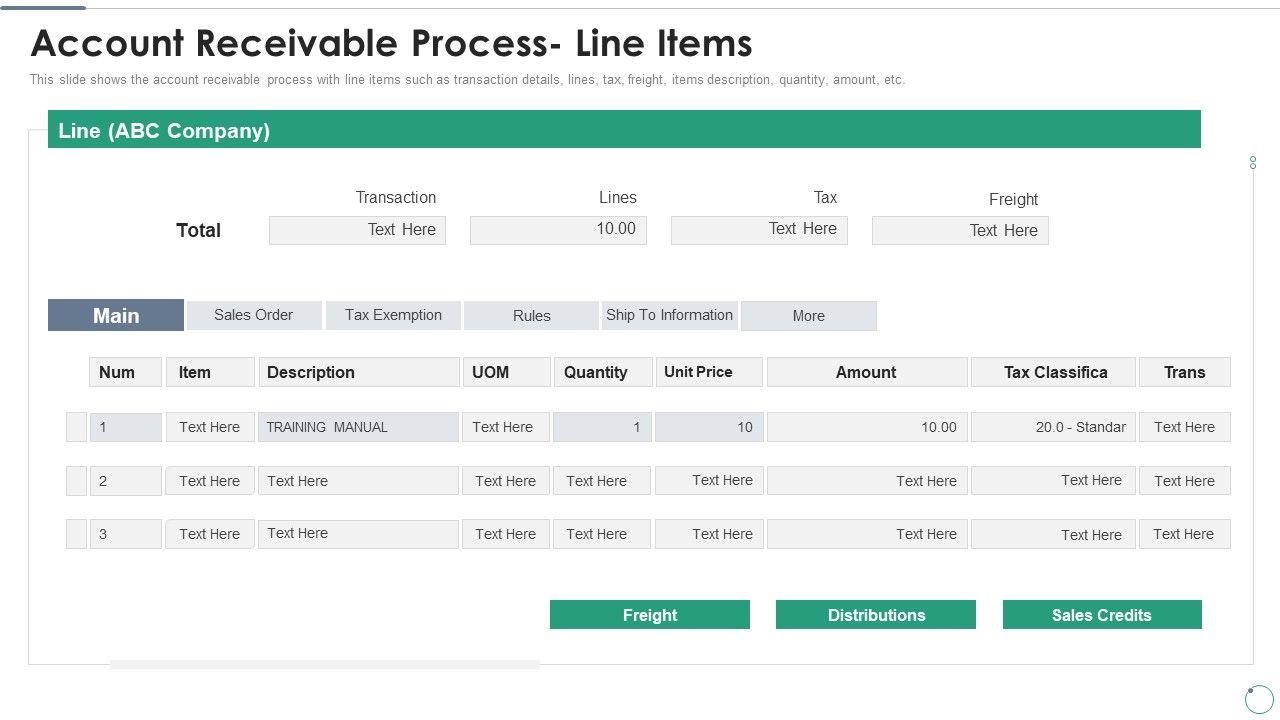Screen dimensions: 1280x720
Task: Click the small dots icon below green header
Action: tap(1252, 162)
